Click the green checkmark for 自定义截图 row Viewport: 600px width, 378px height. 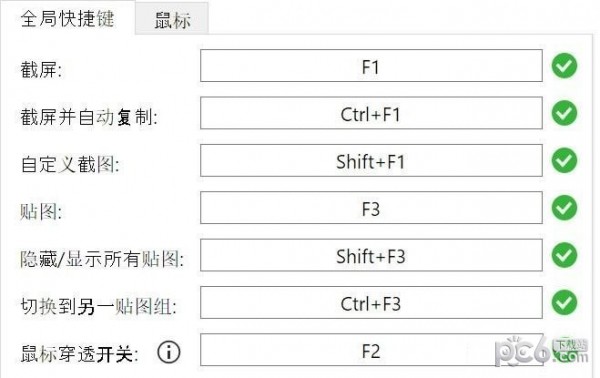564,160
